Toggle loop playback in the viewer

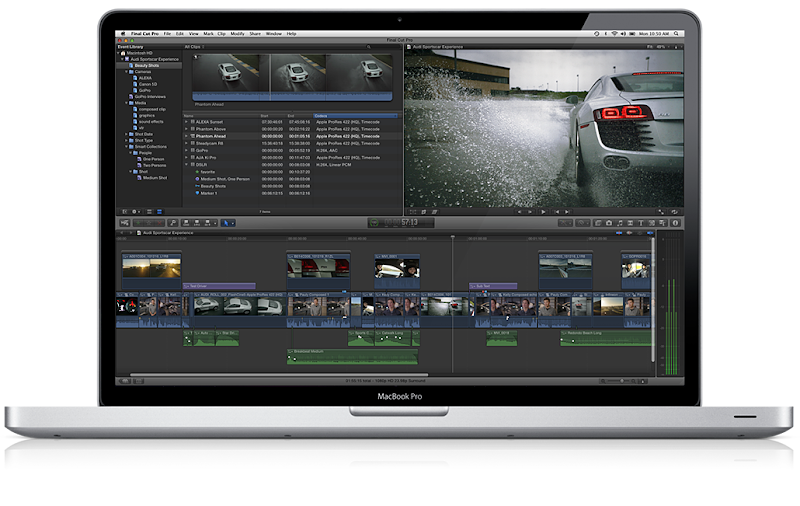point(674,212)
